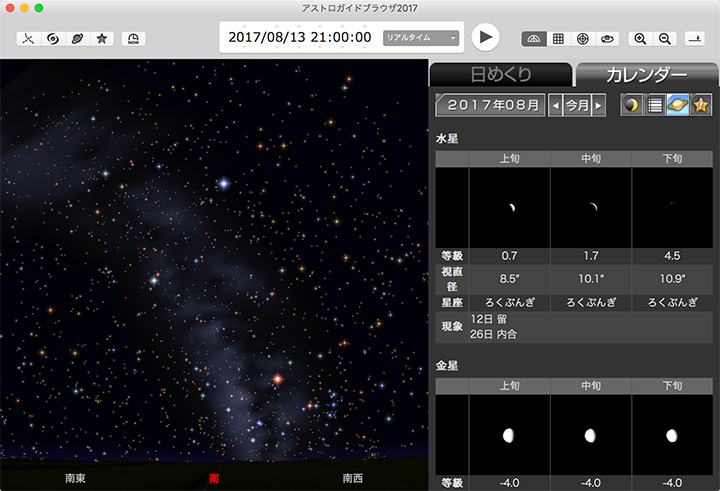Image resolution: width=720 pixels, height=491 pixels.
Task: Toggle the planet display icon
Action: 77,39
